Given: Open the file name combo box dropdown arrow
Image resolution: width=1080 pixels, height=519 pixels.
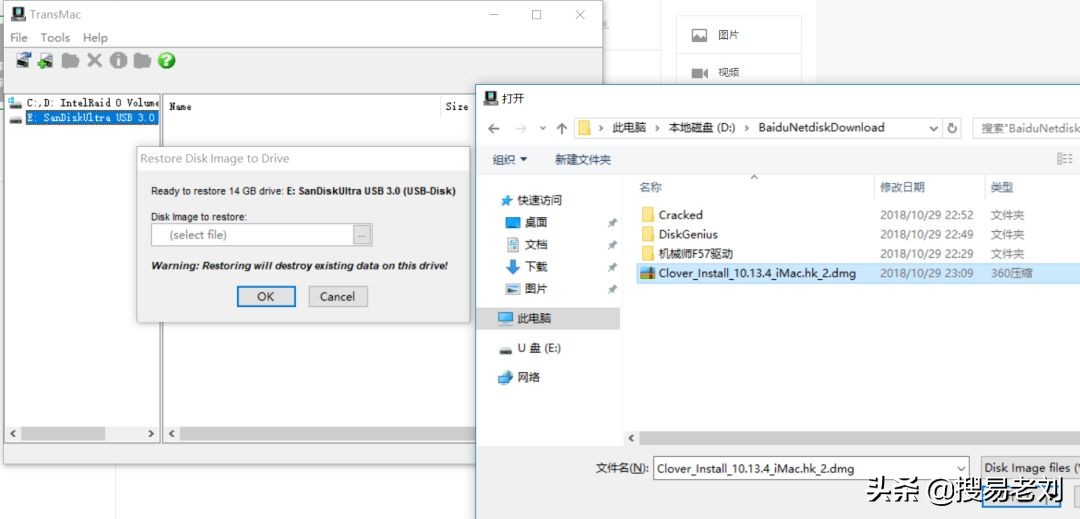Looking at the screenshot, I should [961, 469].
